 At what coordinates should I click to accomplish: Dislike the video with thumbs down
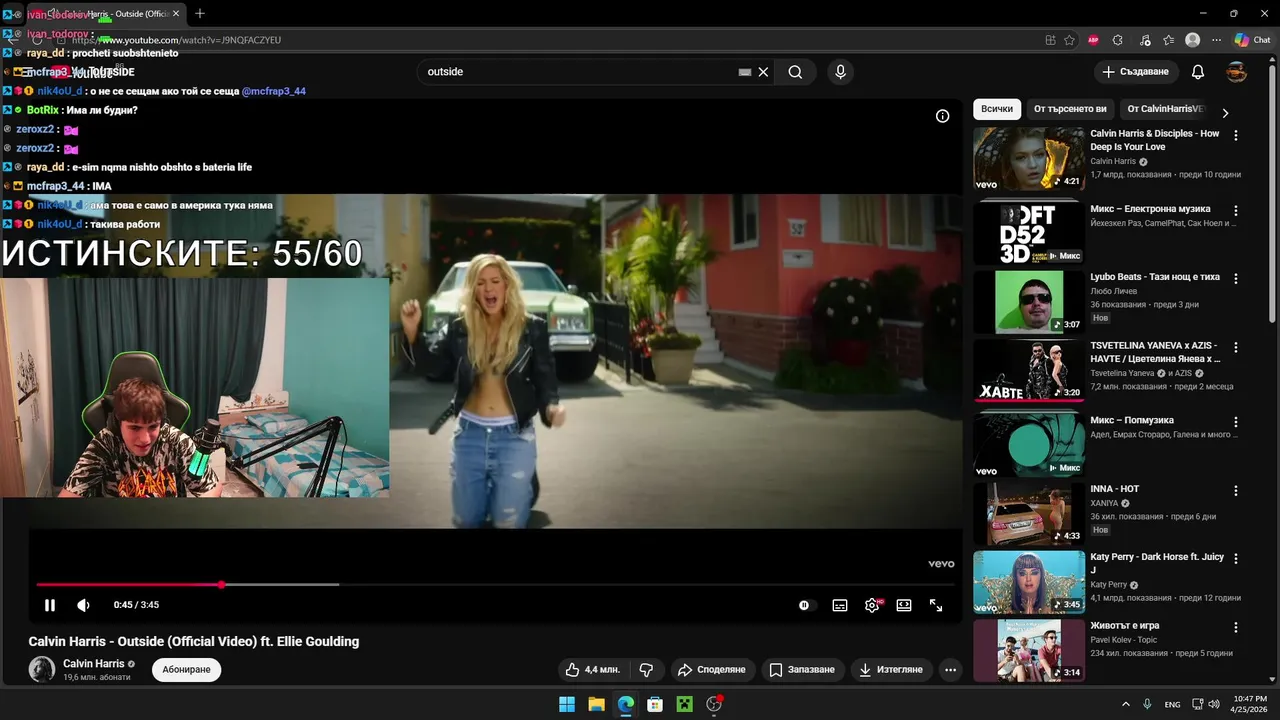[646, 669]
